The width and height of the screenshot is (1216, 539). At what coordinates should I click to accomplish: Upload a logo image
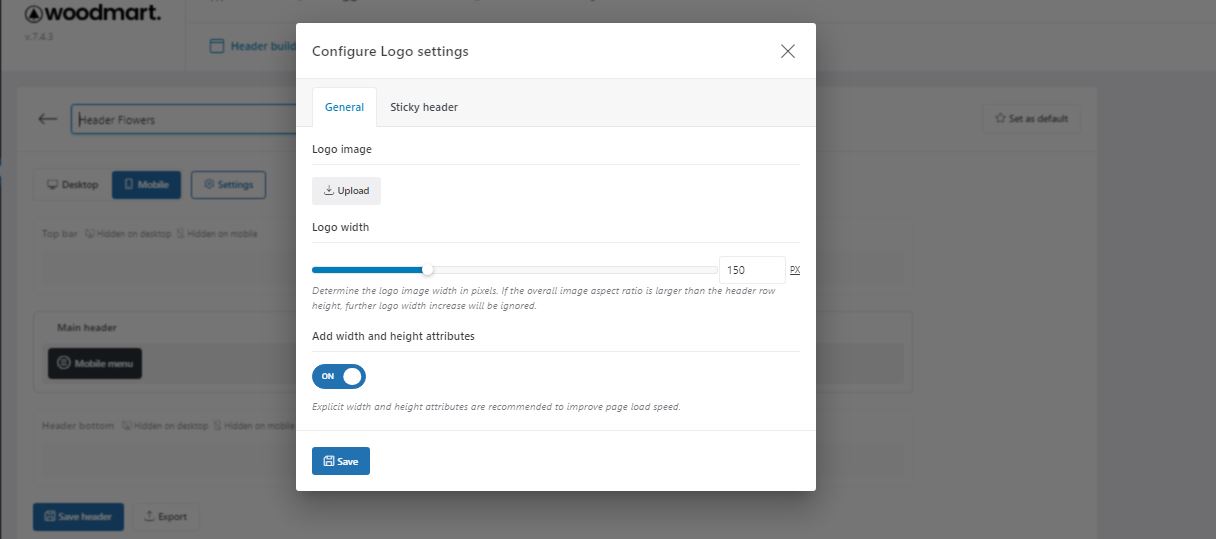tap(346, 191)
